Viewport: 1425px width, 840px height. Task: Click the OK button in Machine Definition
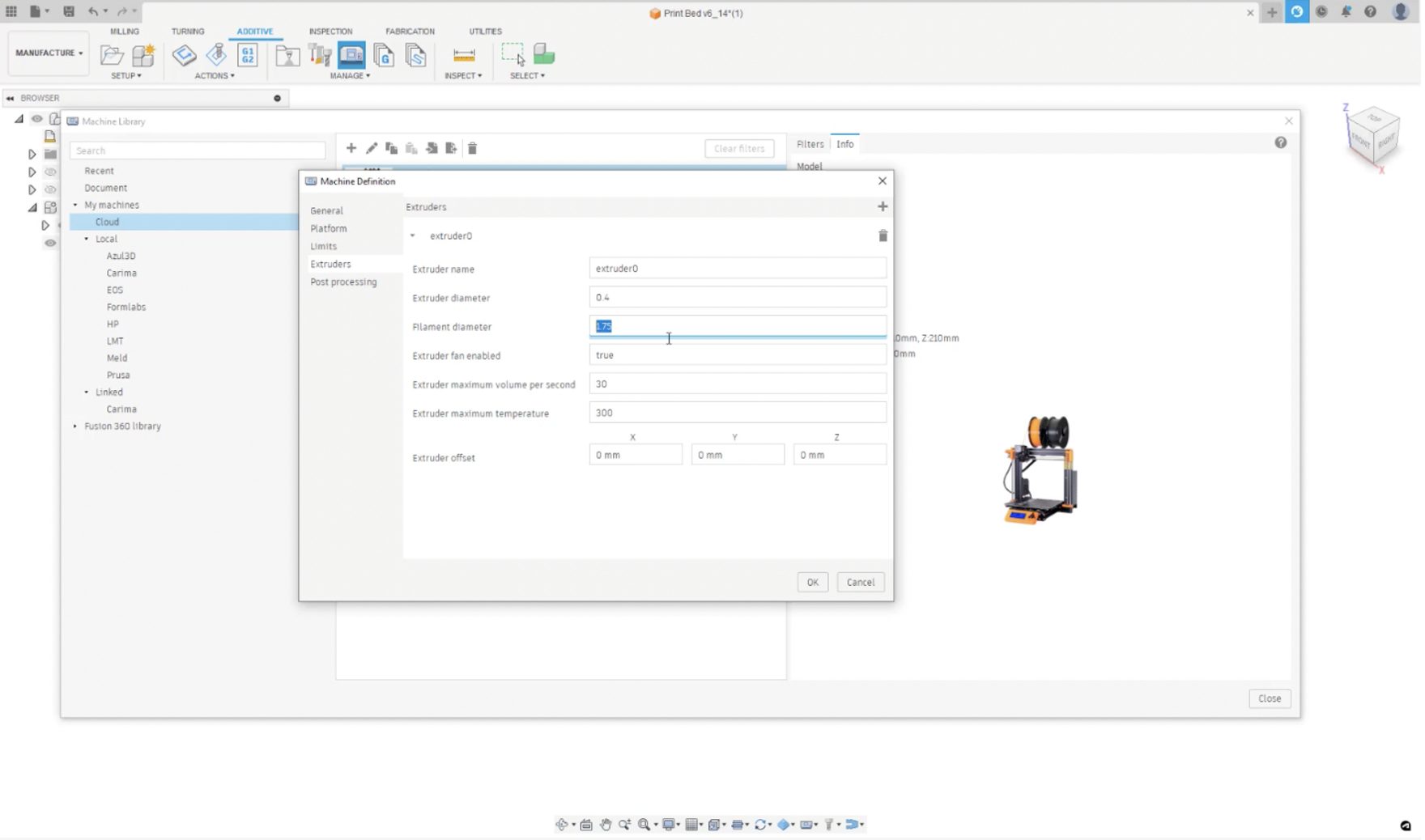click(812, 582)
